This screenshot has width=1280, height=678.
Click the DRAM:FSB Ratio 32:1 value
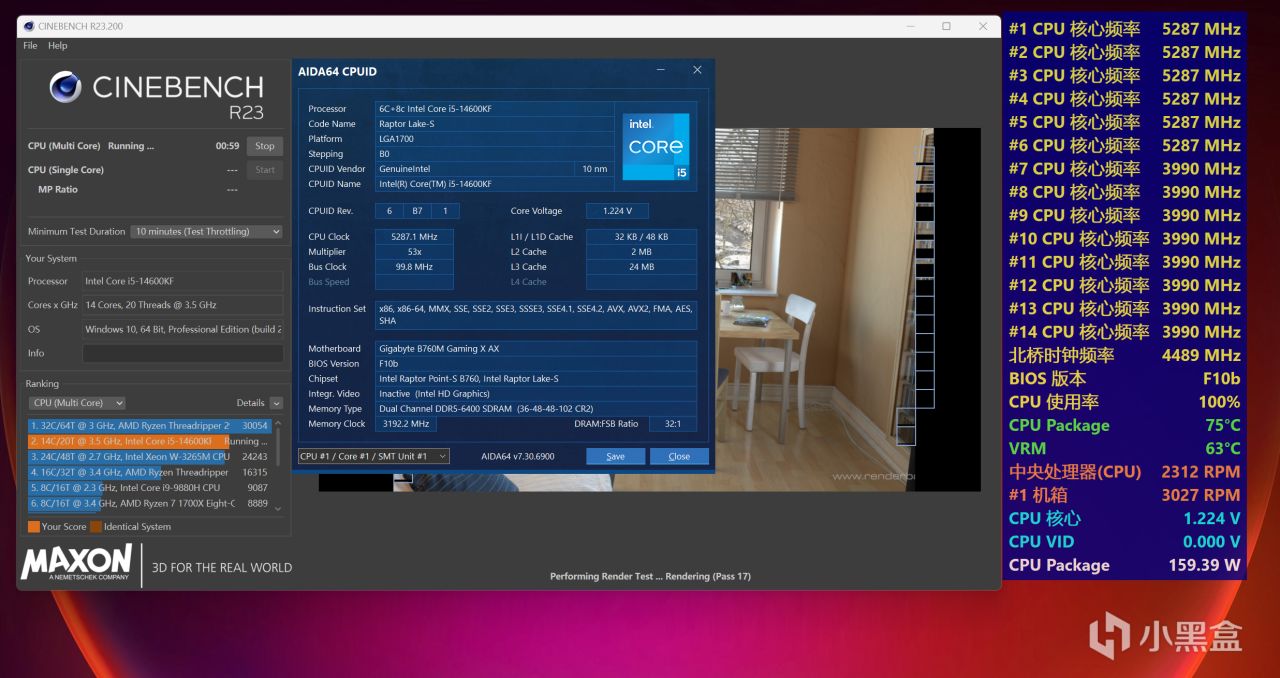point(673,424)
